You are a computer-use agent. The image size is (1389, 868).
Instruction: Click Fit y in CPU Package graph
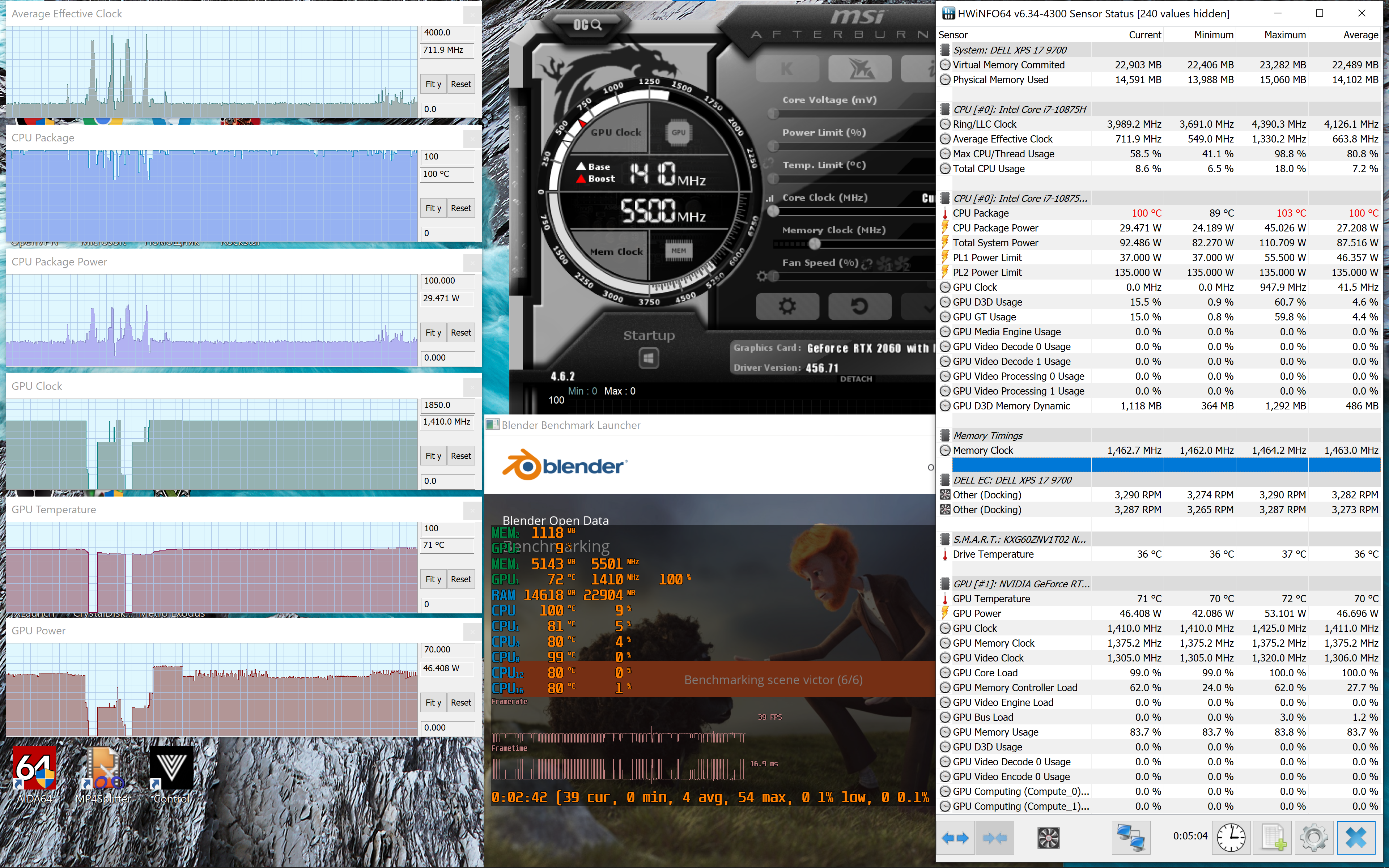tap(433, 208)
